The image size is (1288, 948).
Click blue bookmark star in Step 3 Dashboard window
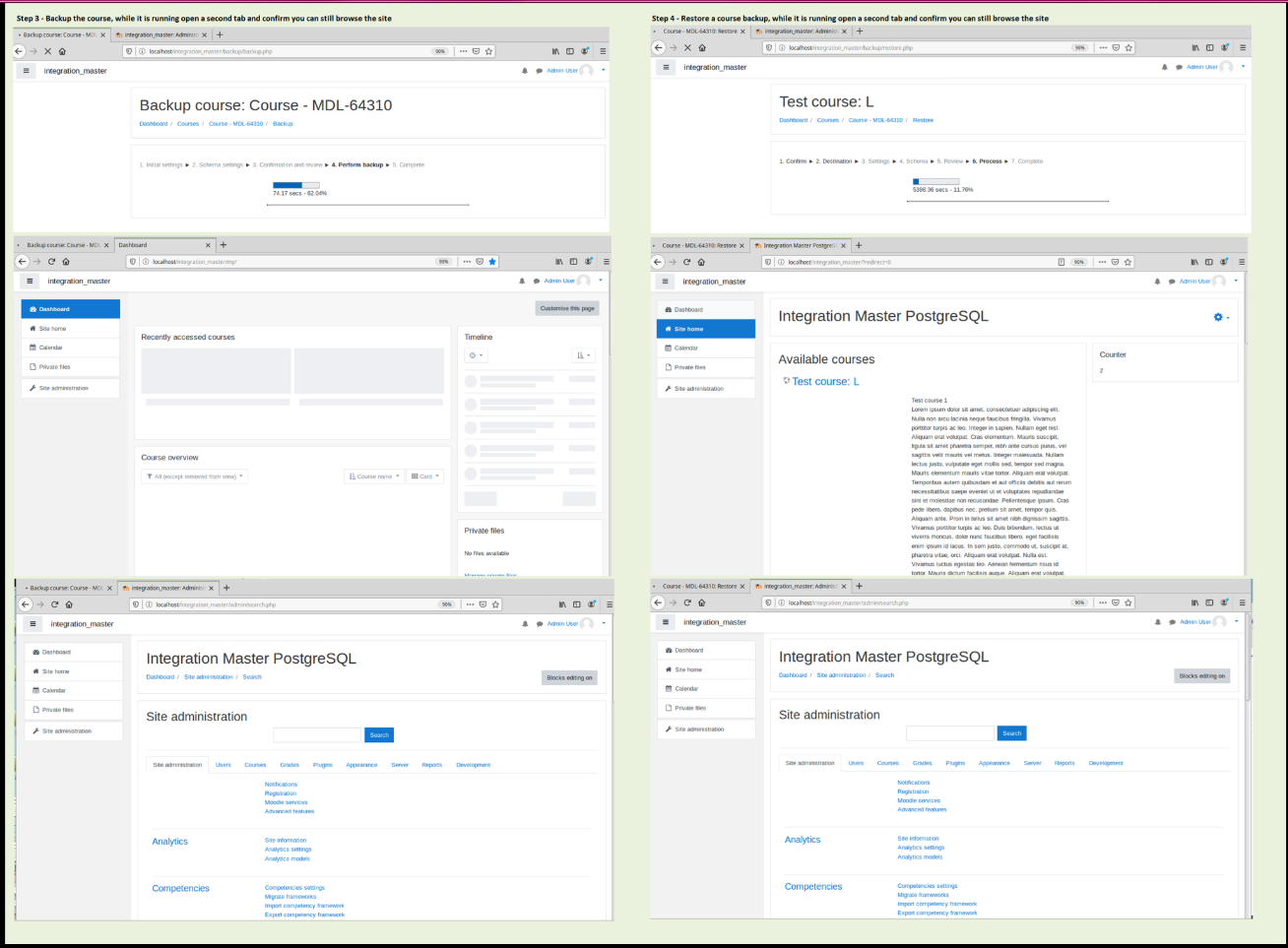(x=492, y=262)
